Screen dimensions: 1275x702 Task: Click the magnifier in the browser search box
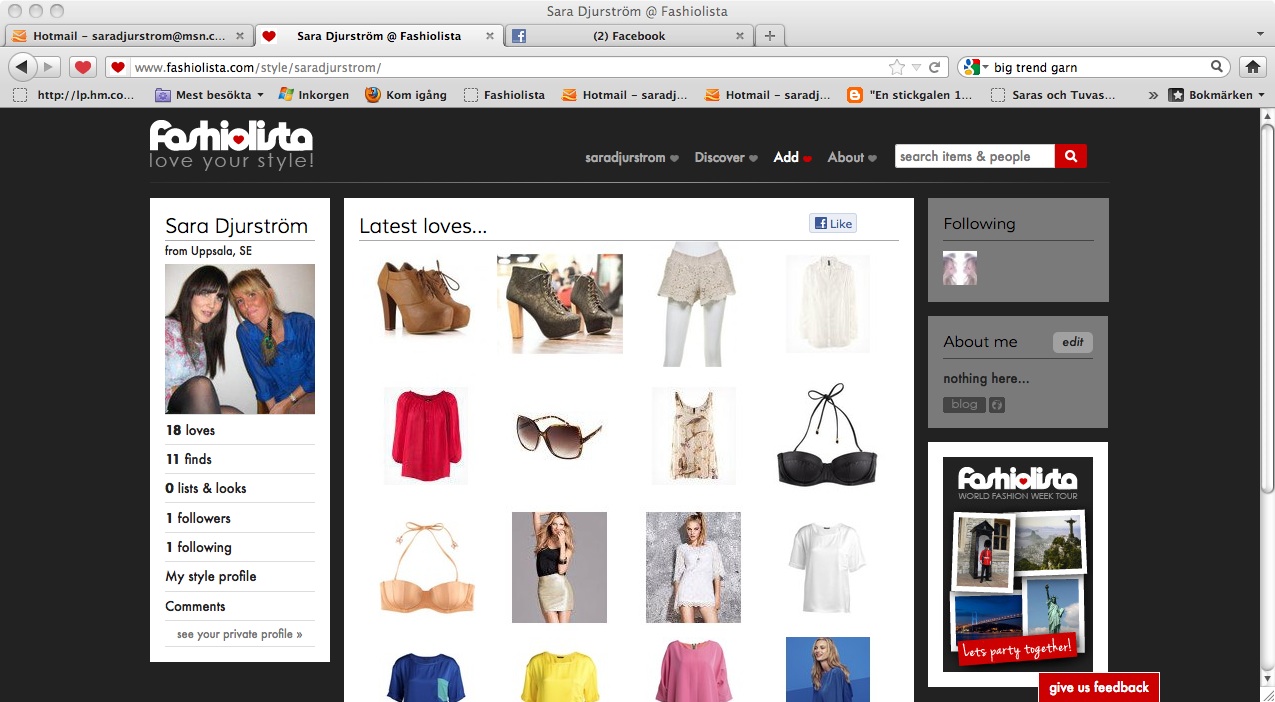(1217, 67)
